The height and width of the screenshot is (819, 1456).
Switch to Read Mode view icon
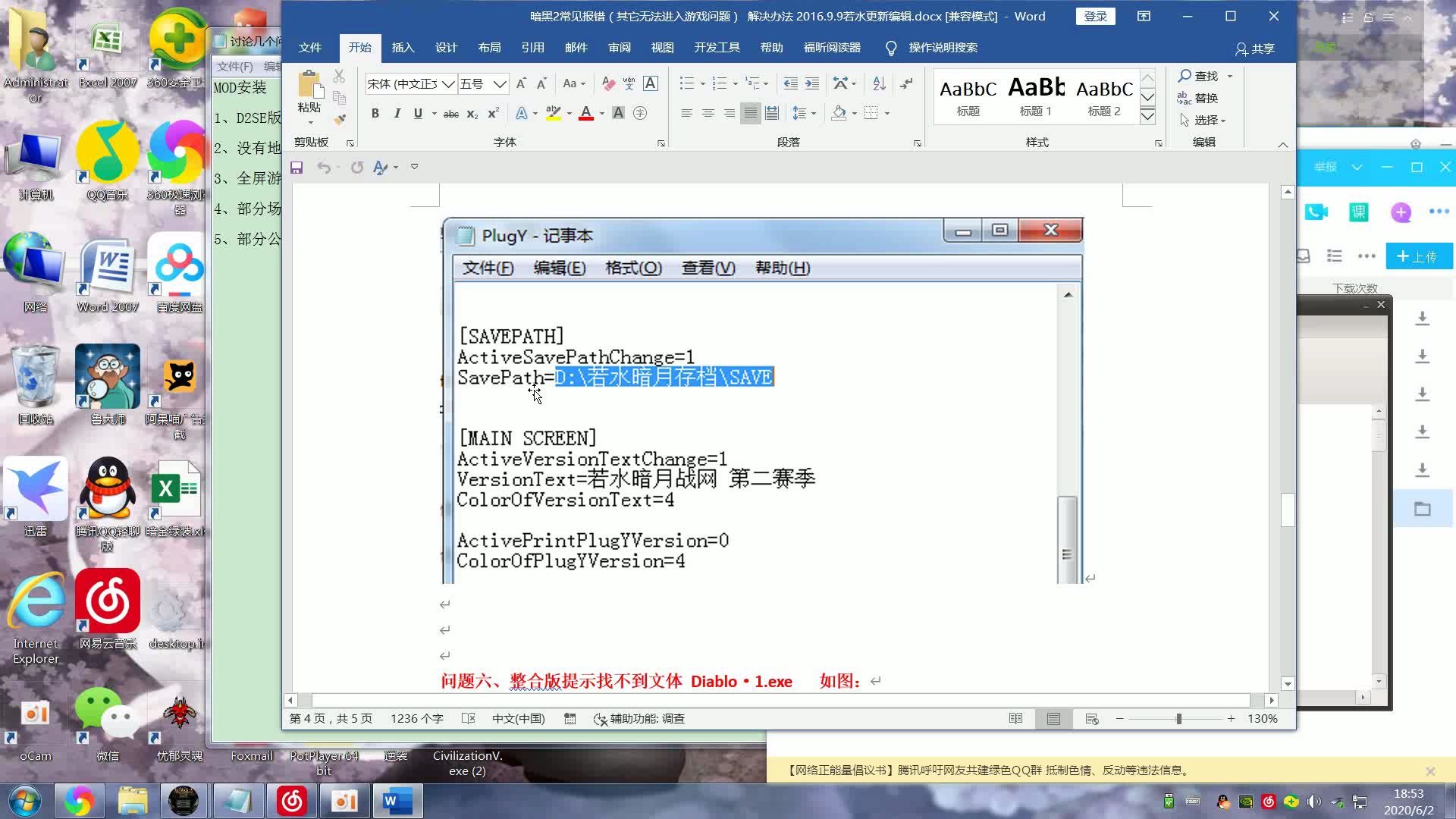click(x=1015, y=718)
